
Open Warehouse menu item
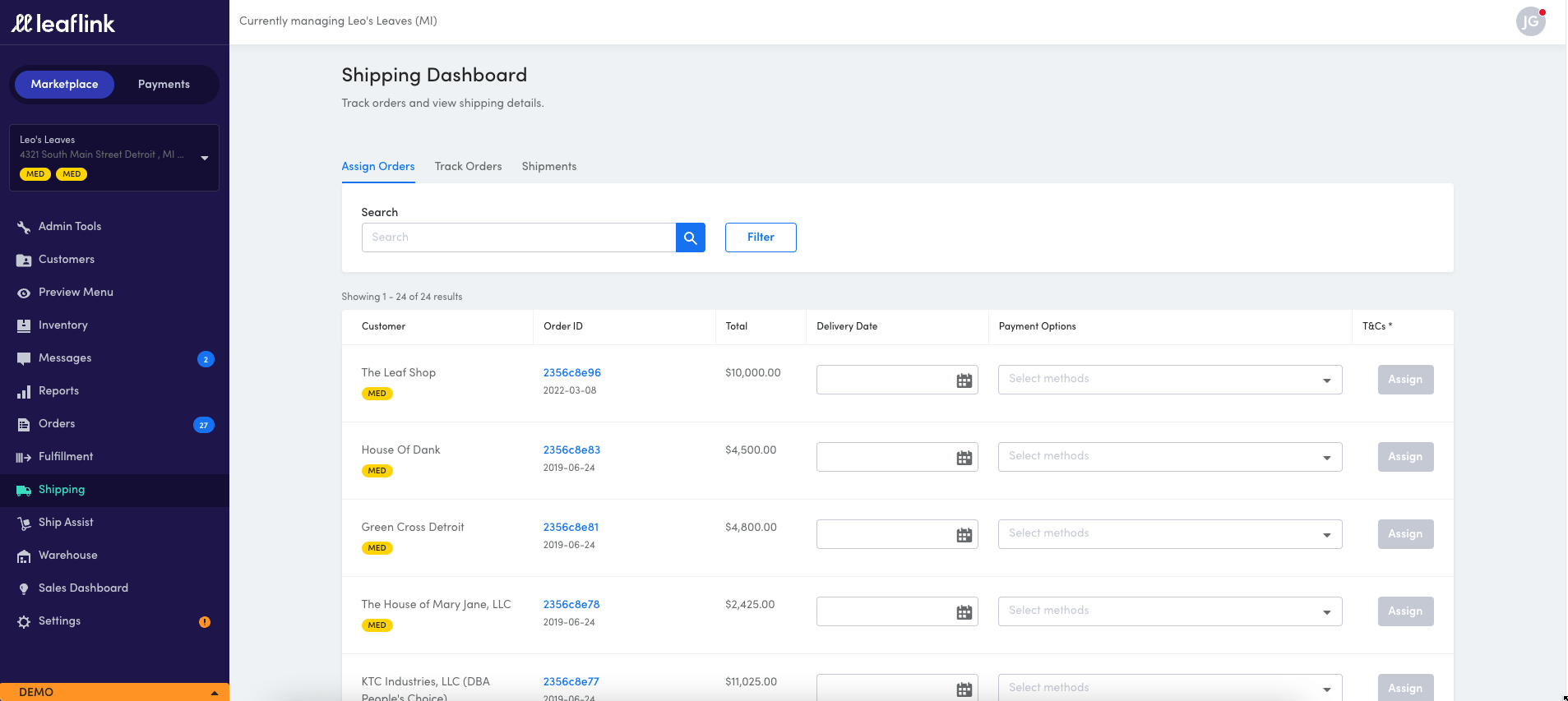coord(114,556)
